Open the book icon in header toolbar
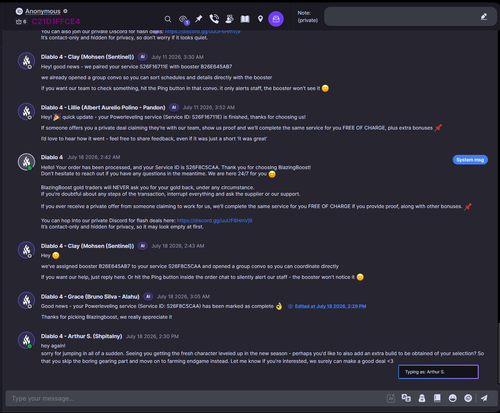This screenshot has height=413, width=500. (x=245, y=19)
